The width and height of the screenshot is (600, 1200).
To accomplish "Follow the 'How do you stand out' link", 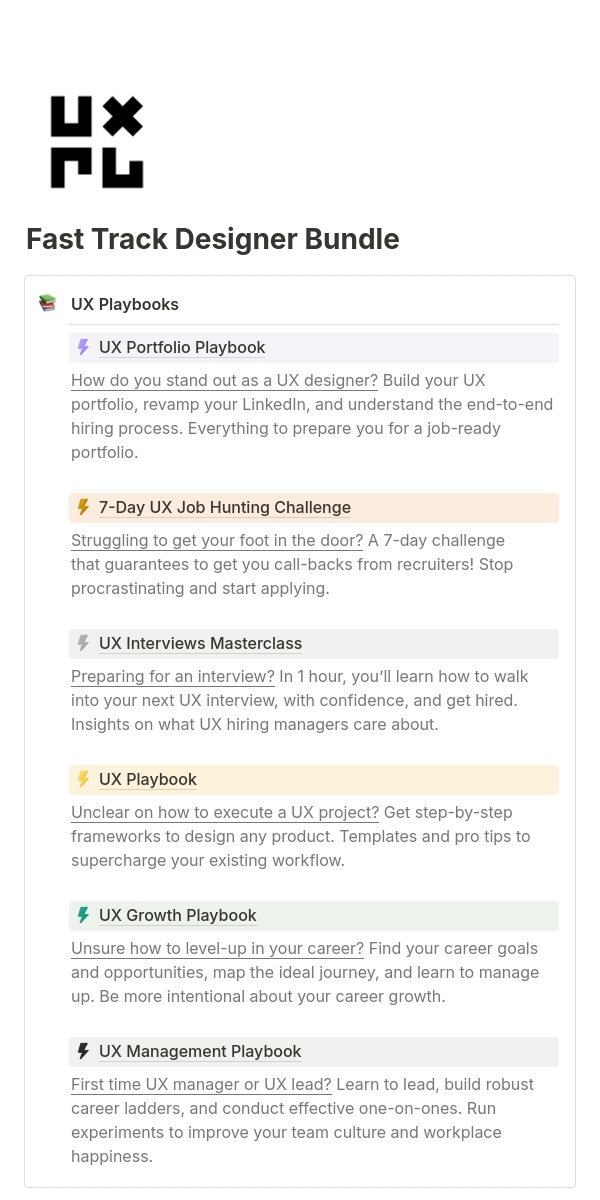I will tap(224, 381).
